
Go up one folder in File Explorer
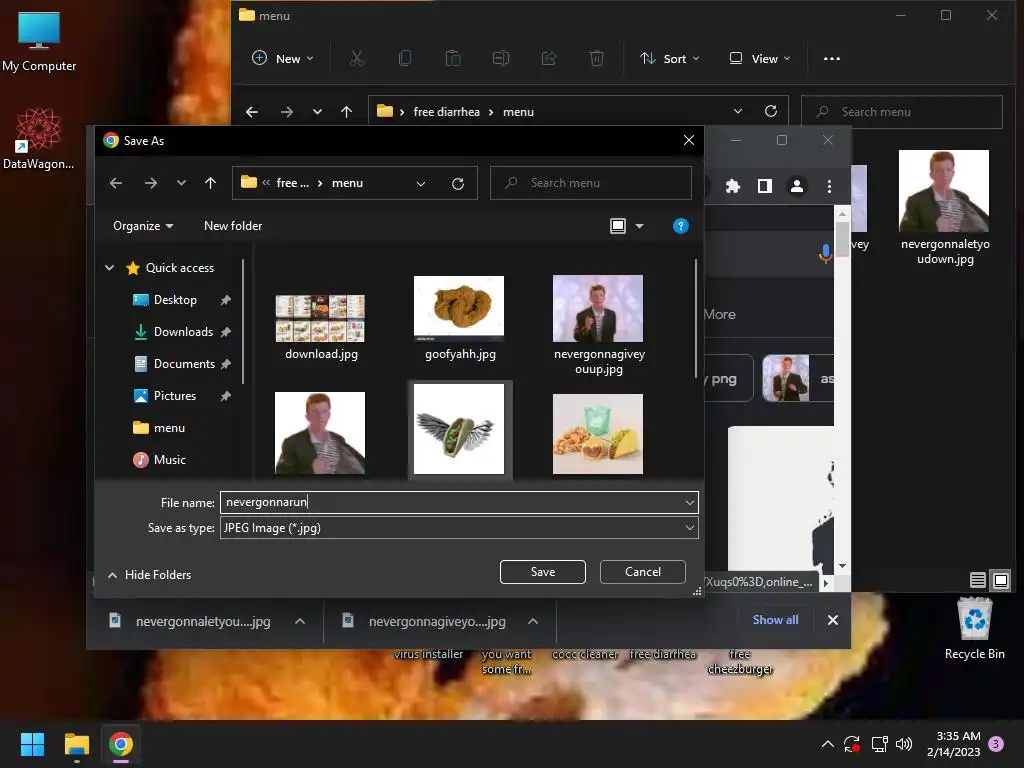(x=347, y=112)
